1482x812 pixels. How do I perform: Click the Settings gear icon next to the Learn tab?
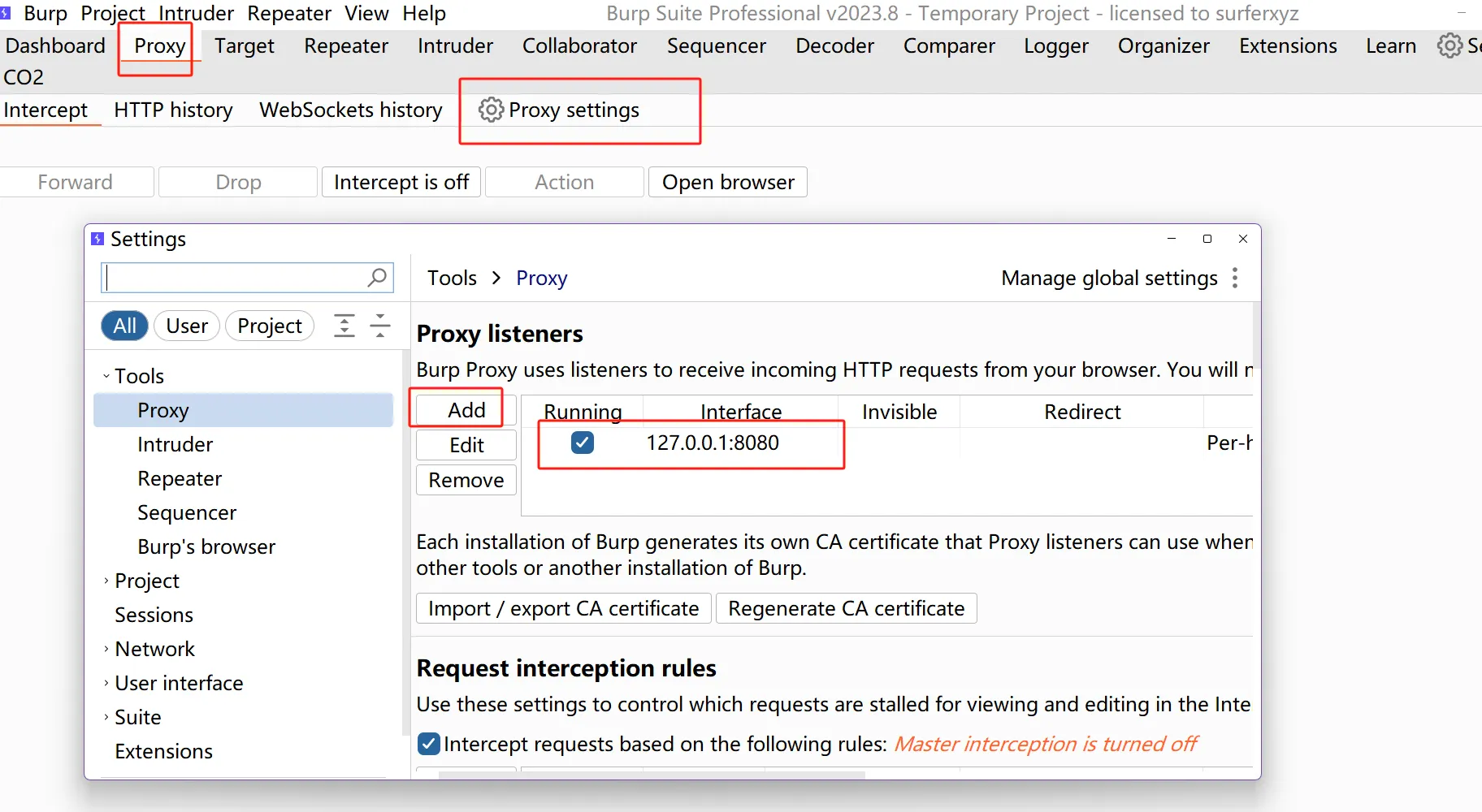tap(1449, 45)
